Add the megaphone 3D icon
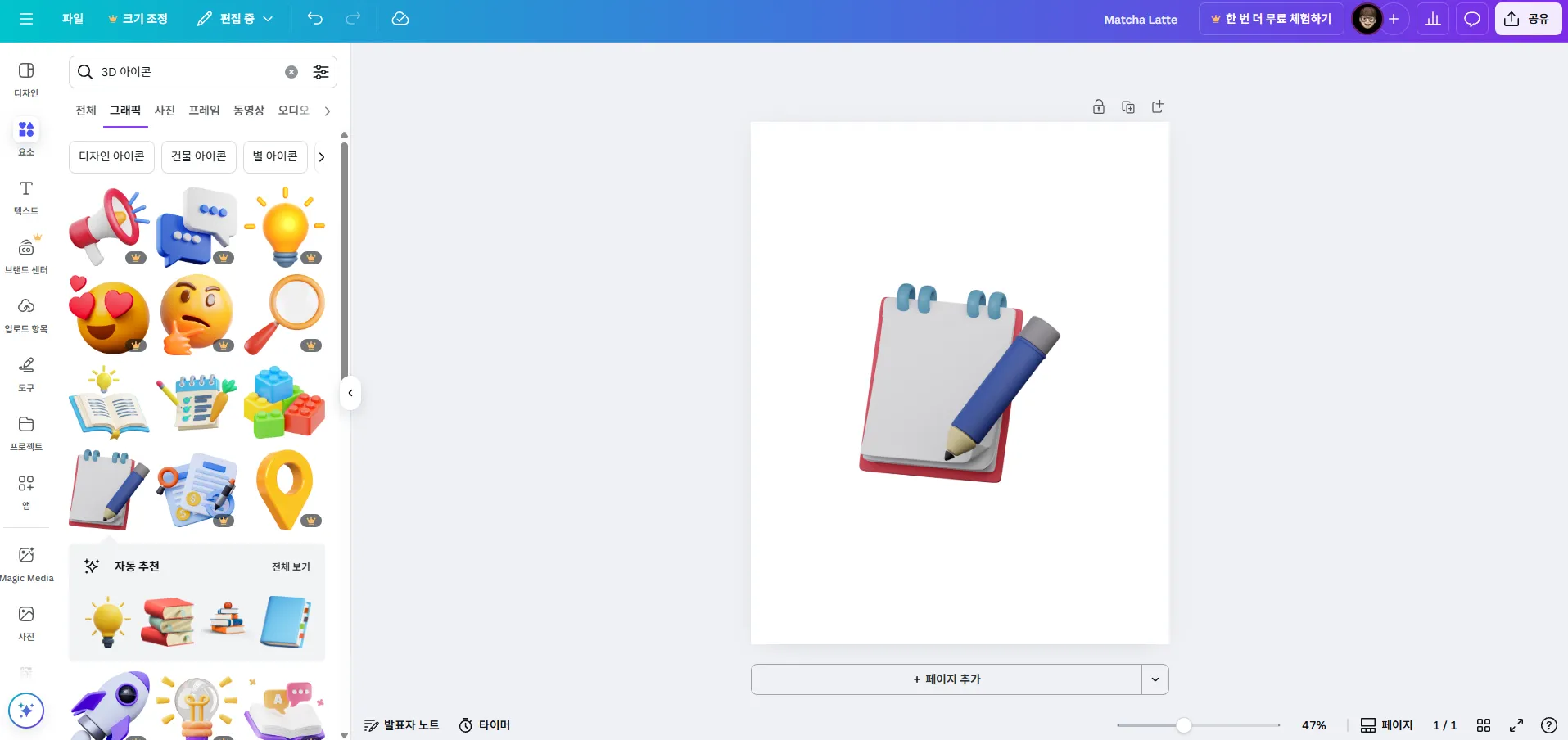Image resolution: width=1568 pixels, height=740 pixels. (110, 227)
